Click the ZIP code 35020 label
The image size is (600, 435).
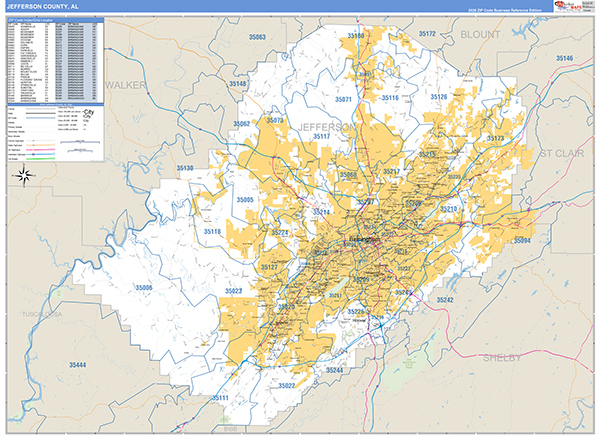pyautogui.click(x=286, y=307)
